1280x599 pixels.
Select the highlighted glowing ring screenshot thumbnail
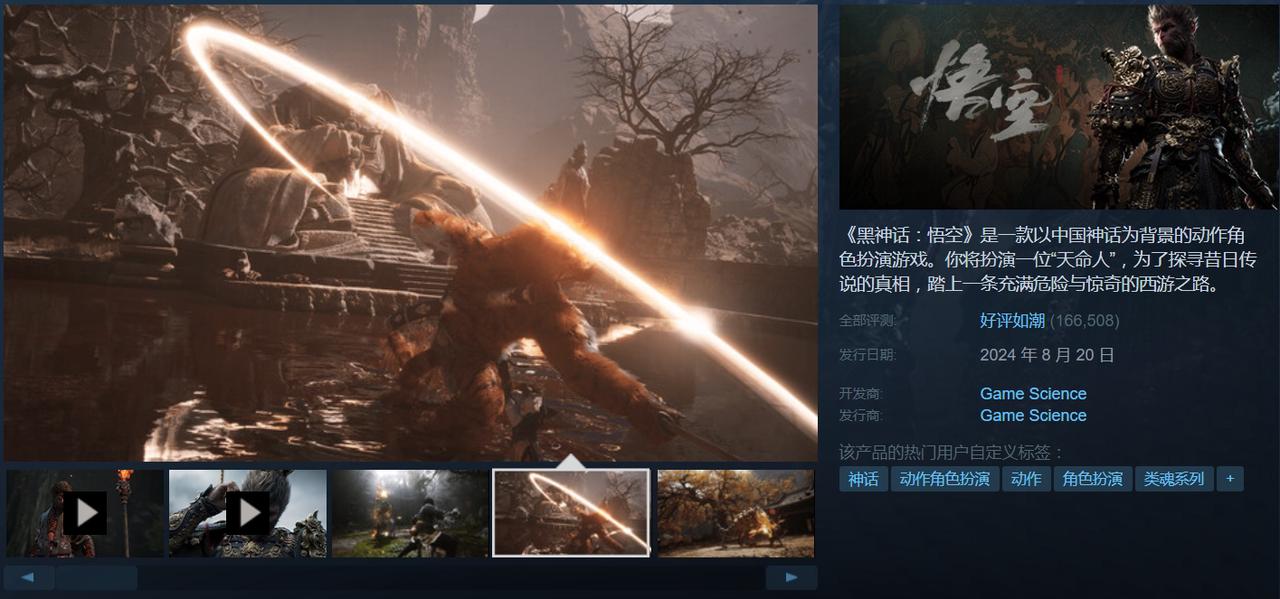(x=571, y=513)
